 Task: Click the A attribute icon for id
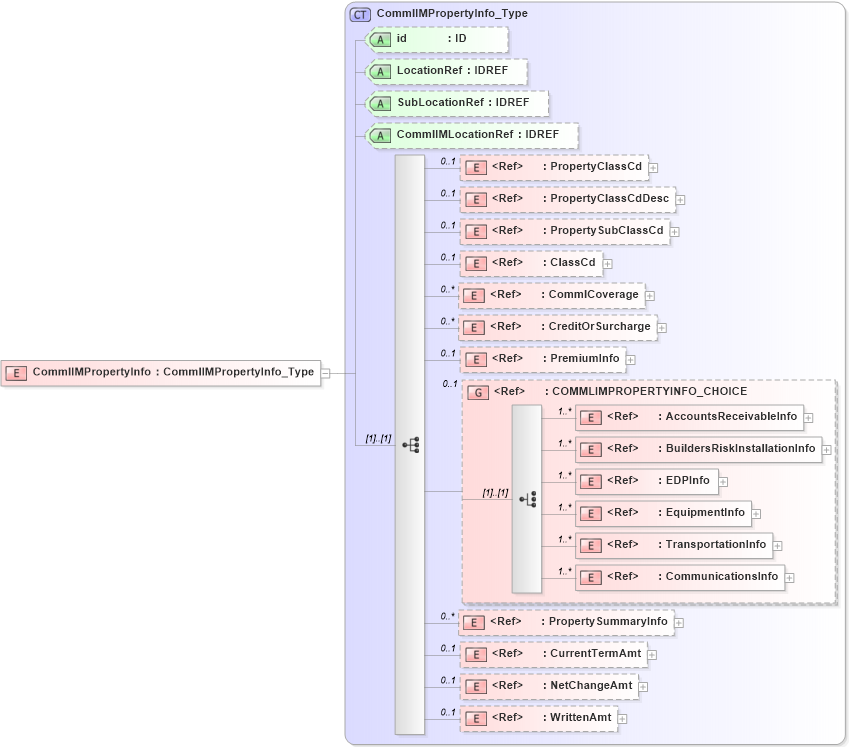click(x=381, y=40)
